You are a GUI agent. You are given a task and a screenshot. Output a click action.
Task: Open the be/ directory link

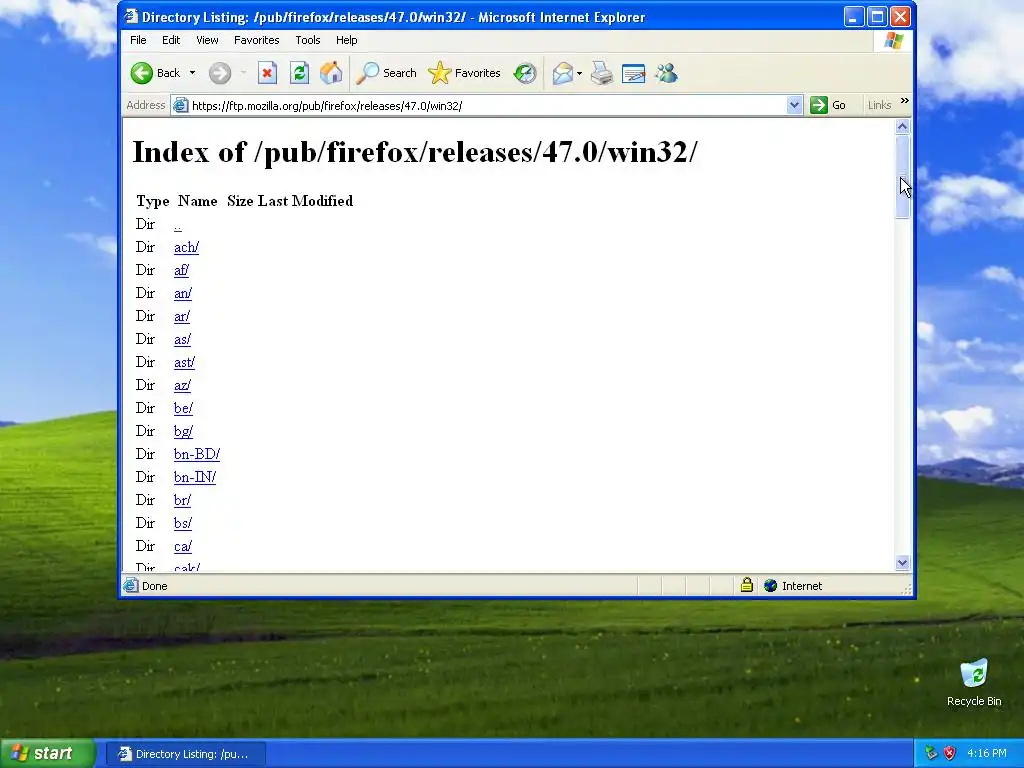[x=183, y=408]
